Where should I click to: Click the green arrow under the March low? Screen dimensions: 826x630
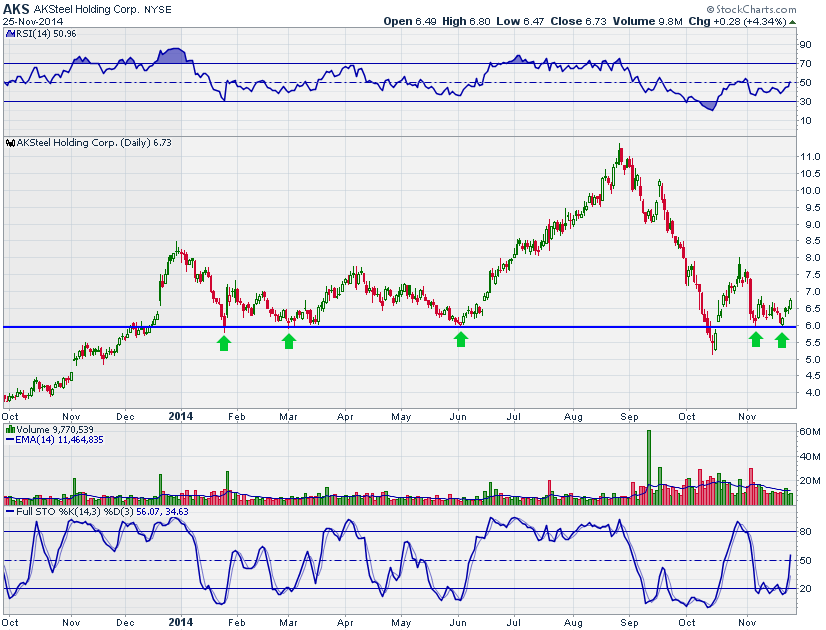[x=289, y=342]
